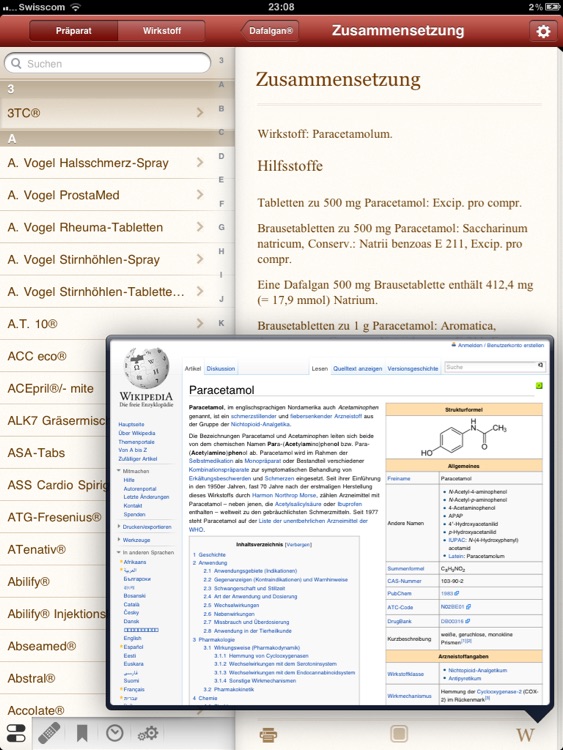The width and height of the screenshot is (563, 750).
Task: Open the bookmarks ribbon icon
Action: (82, 733)
